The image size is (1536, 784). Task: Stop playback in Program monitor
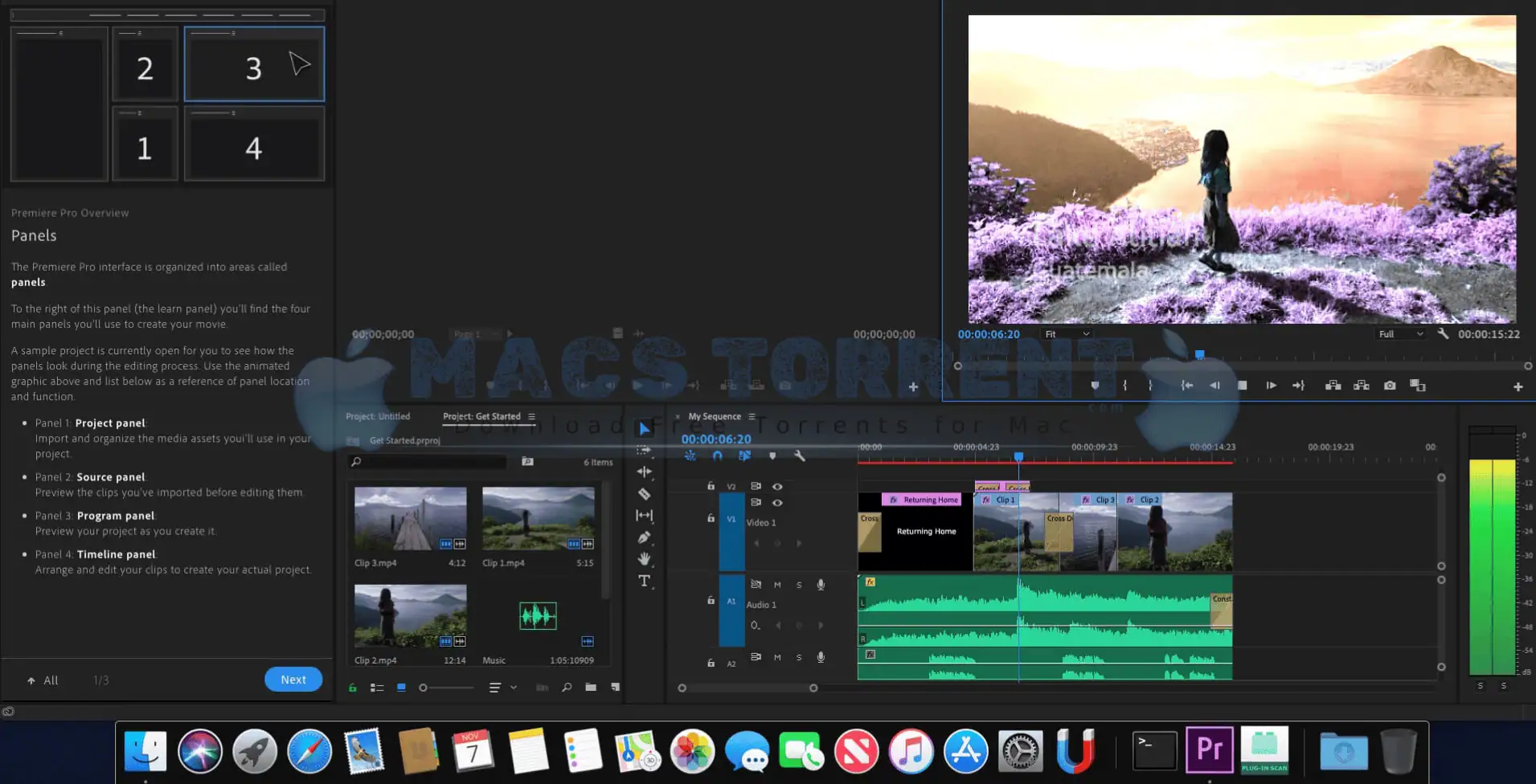pyautogui.click(x=1243, y=386)
